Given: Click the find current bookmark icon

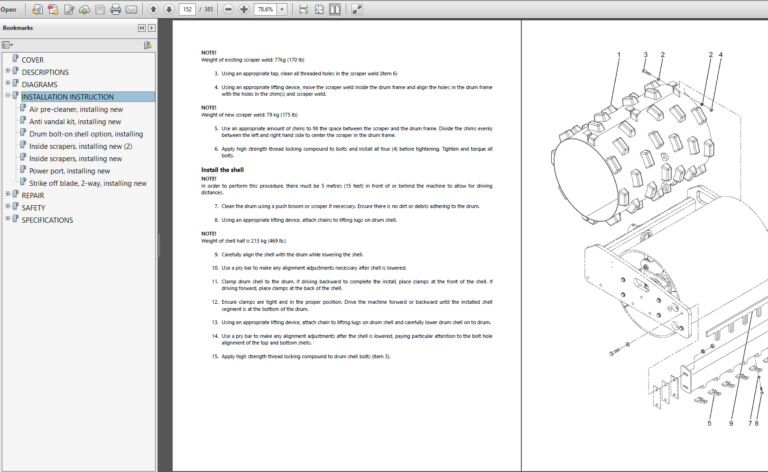Looking at the screenshot, I should (x=147, y=45).
